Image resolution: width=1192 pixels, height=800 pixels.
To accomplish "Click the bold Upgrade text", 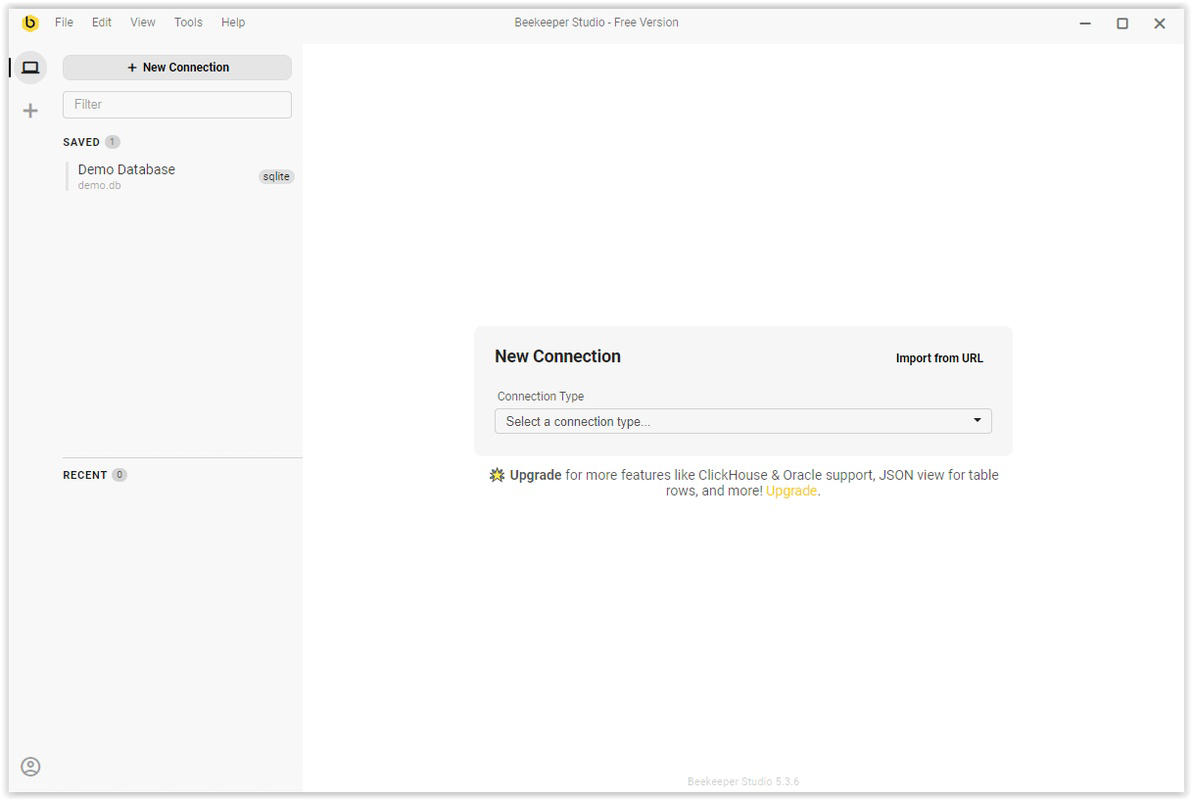I will (x=535, y=475).
